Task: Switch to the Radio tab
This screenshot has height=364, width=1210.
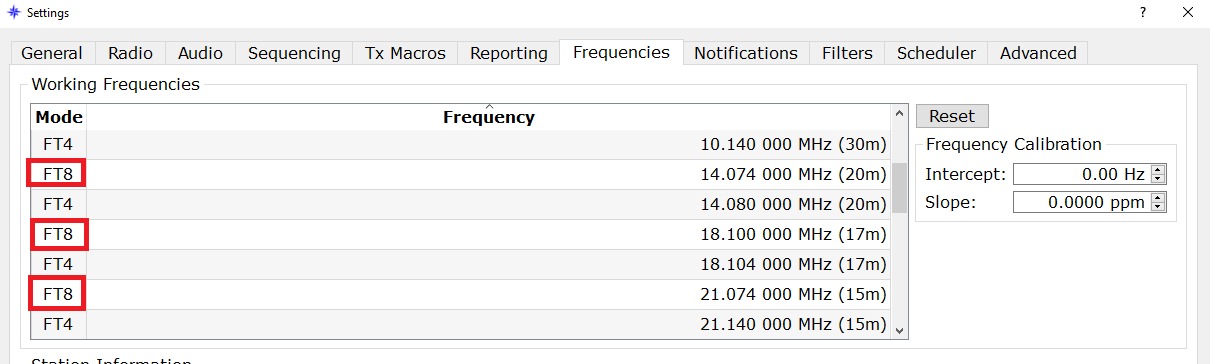Action: click(131, 53)
